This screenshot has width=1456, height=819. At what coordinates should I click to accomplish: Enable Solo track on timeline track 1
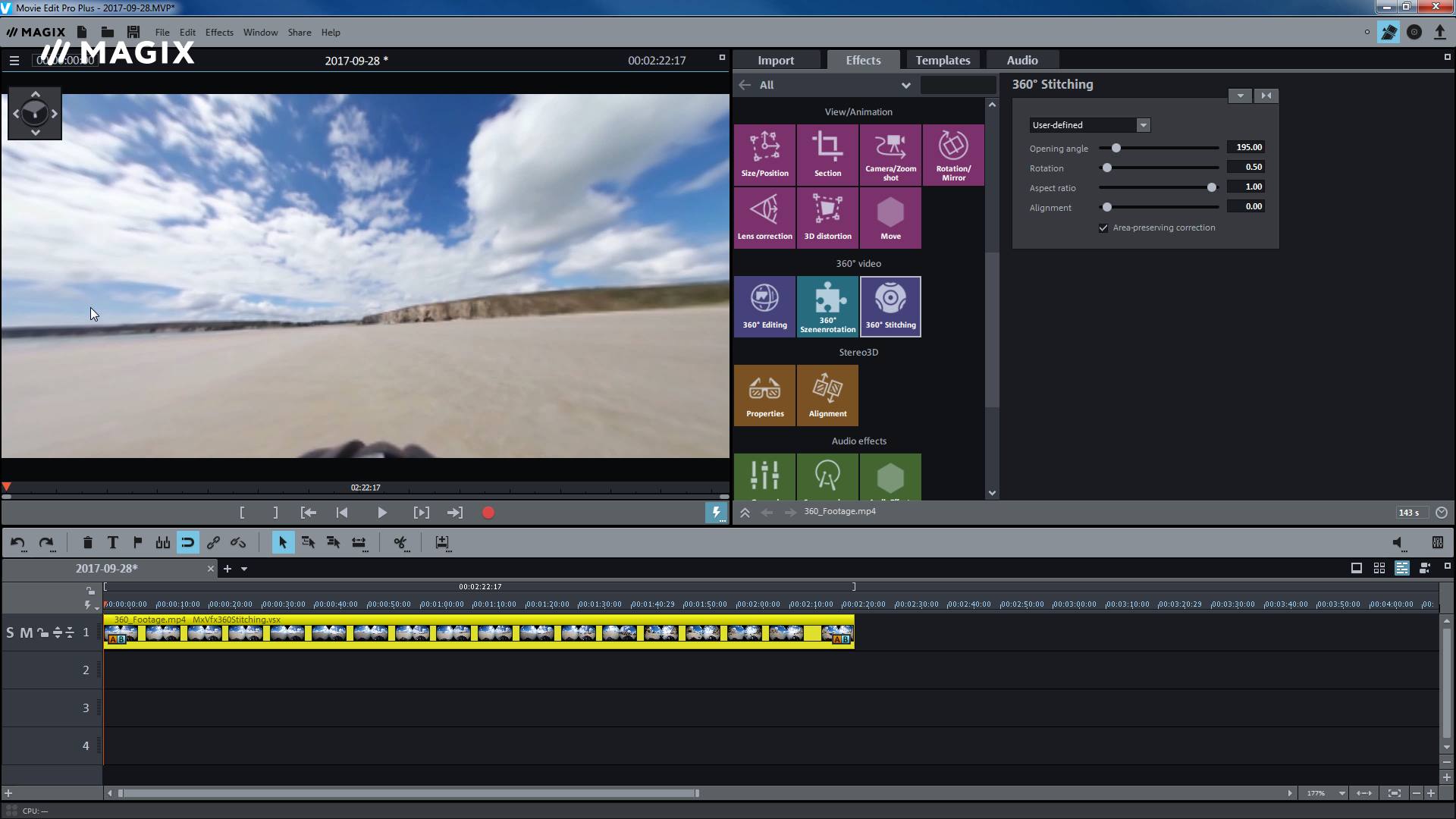(x=10, y=632)
